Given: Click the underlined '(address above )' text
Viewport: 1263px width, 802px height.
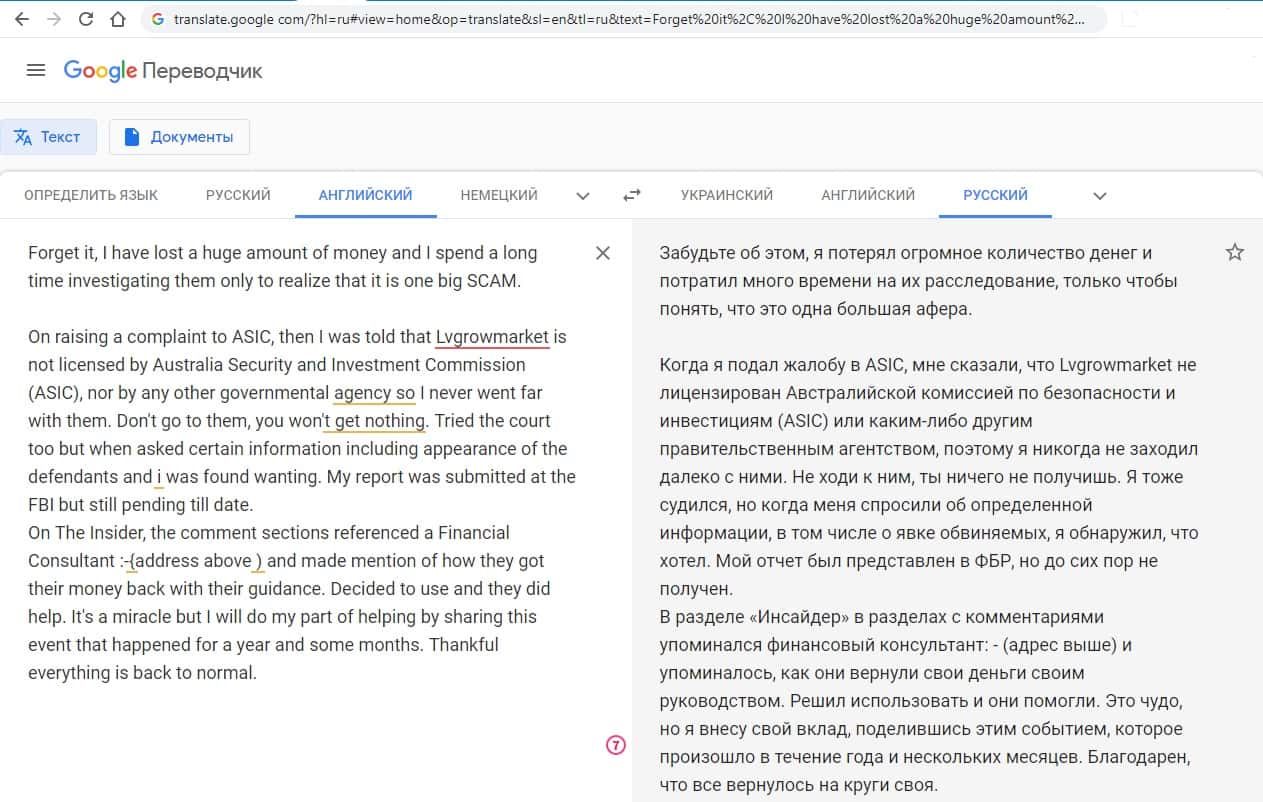Looking at the screenshot, I should pos(194,561).
